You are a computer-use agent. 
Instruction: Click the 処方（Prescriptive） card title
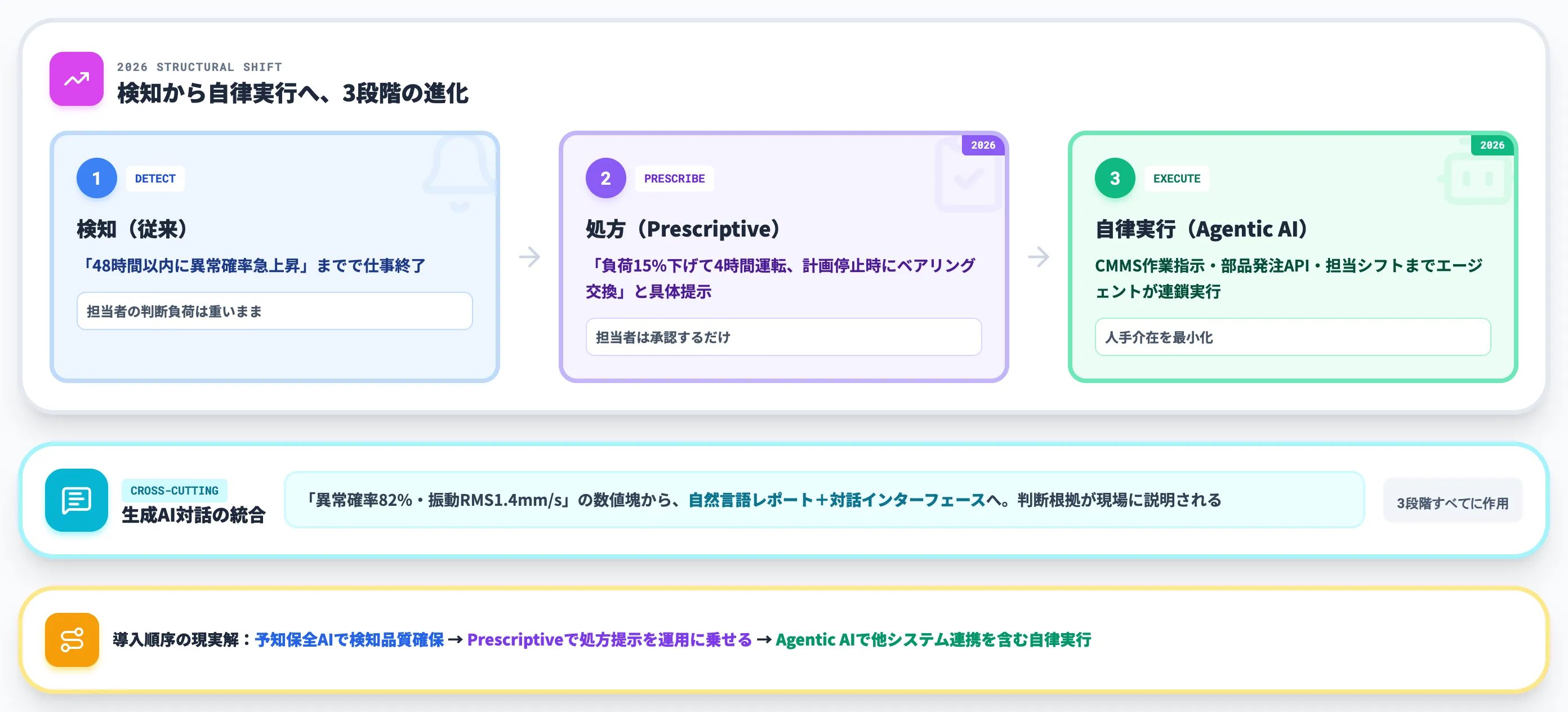(x=684, y=229)
